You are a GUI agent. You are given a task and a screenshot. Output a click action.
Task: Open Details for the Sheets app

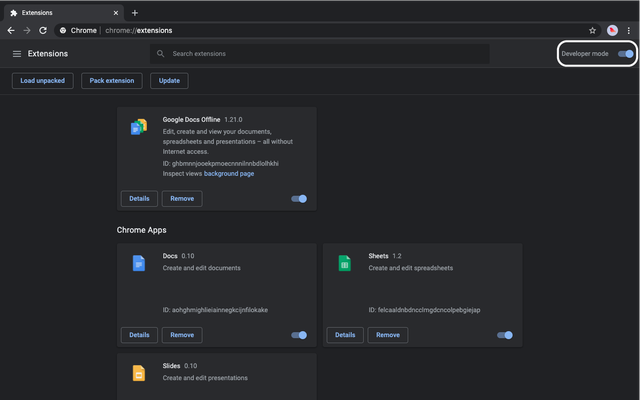point(345,335)
